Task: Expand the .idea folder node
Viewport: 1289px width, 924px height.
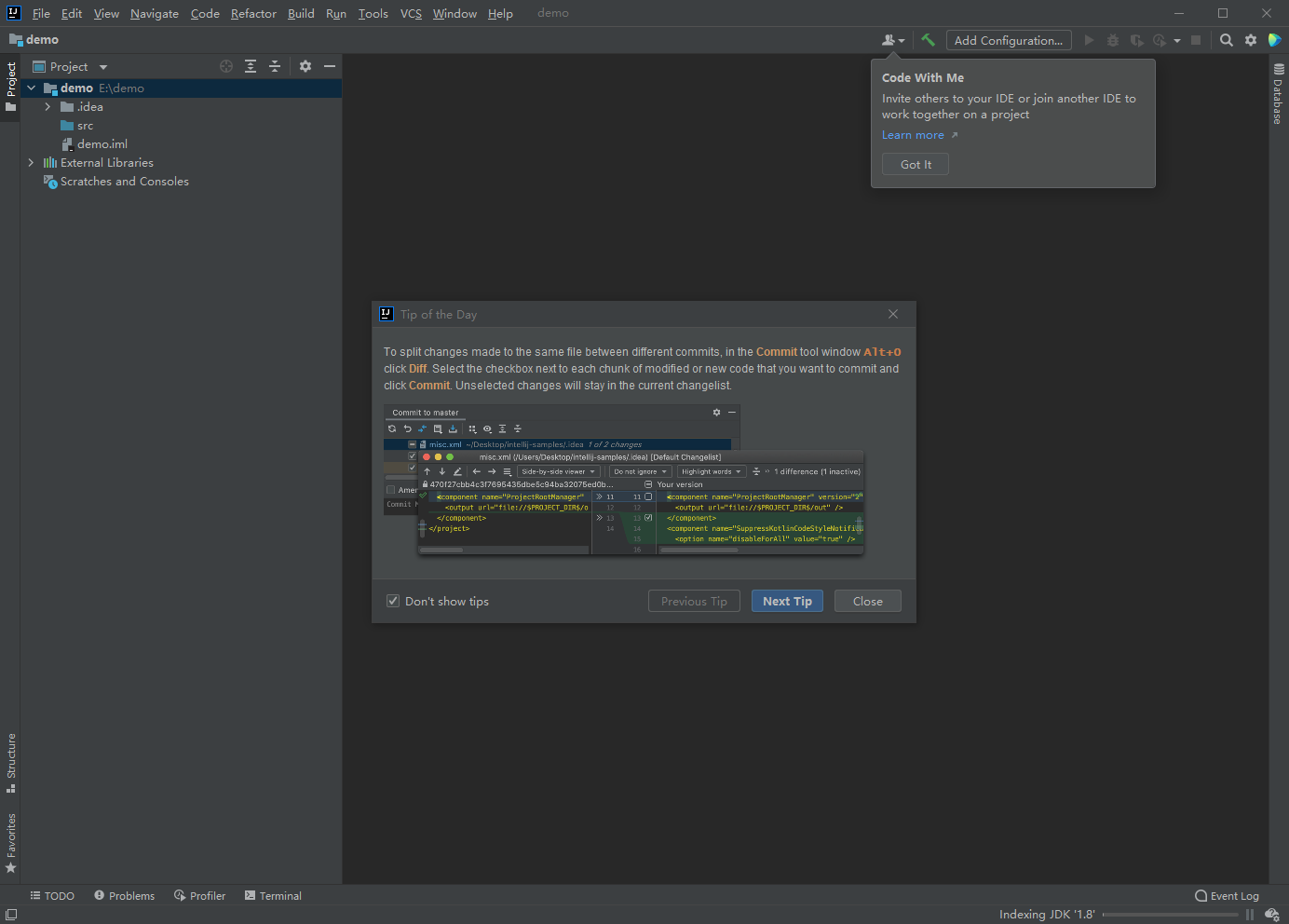Action: click(48, 106)
